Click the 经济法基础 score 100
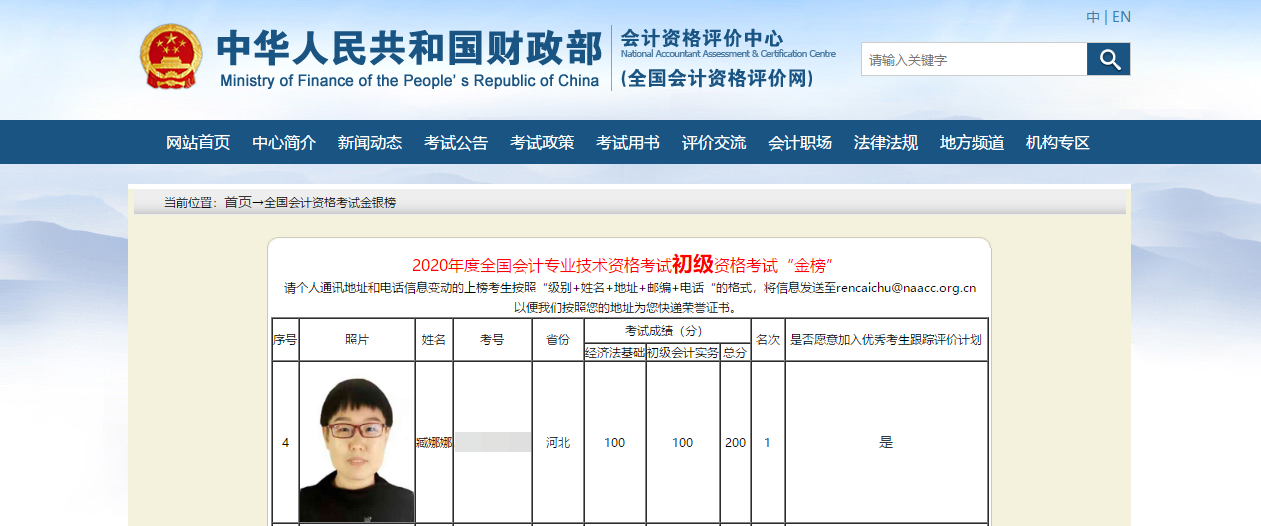The width and height of the screenshot is (1261, 526). click(x=615, y=442)
